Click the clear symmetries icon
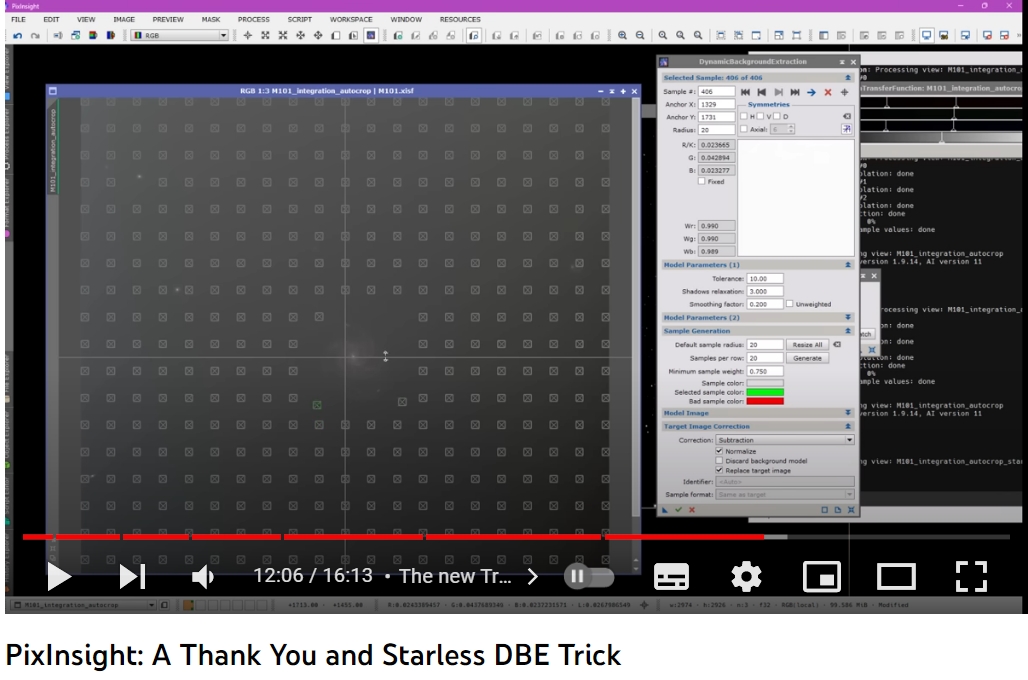Viewport: 1028px width, 680px height. point(846,116)
